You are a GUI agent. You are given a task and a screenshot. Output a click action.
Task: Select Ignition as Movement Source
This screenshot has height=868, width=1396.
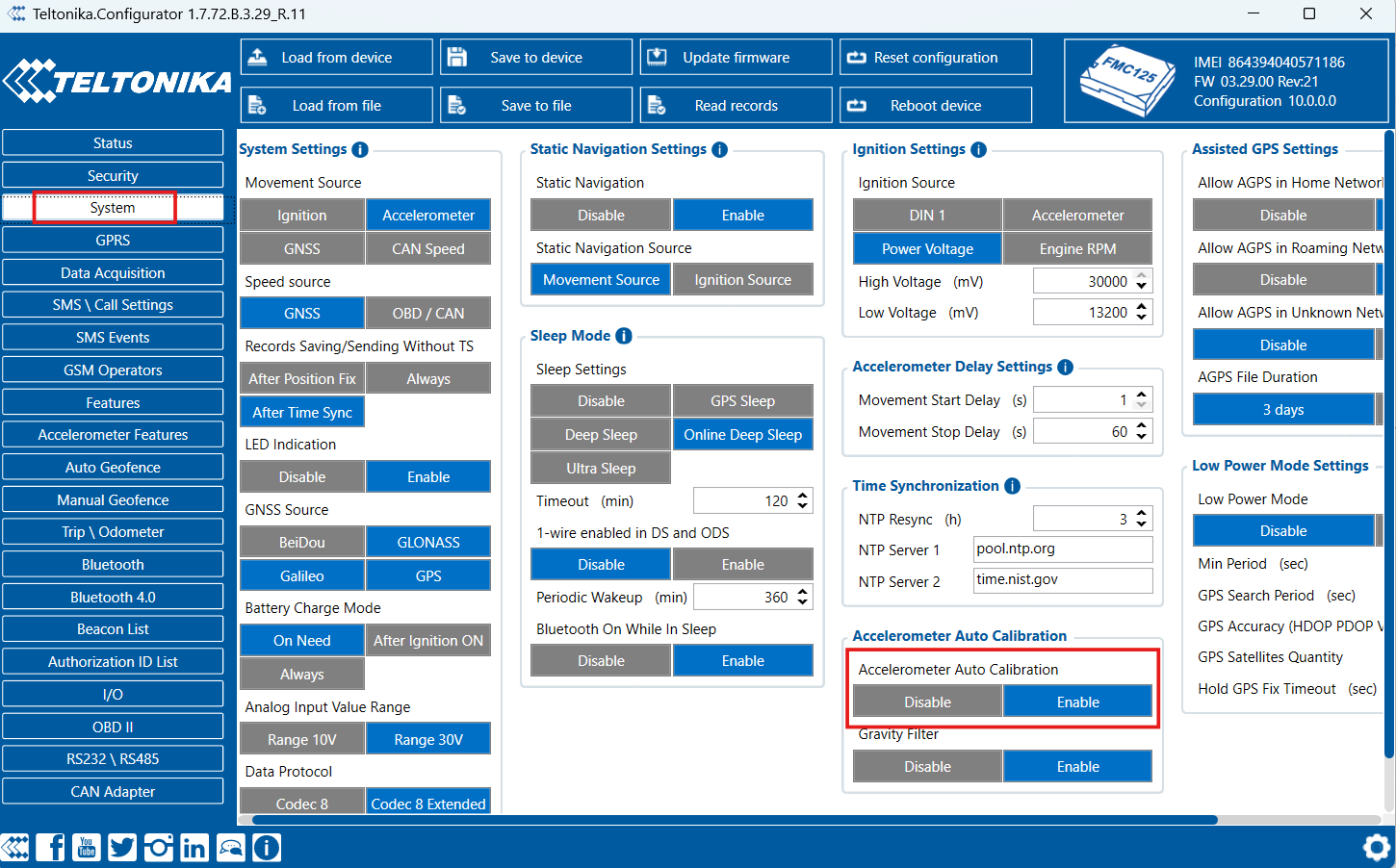pos(302,216)
